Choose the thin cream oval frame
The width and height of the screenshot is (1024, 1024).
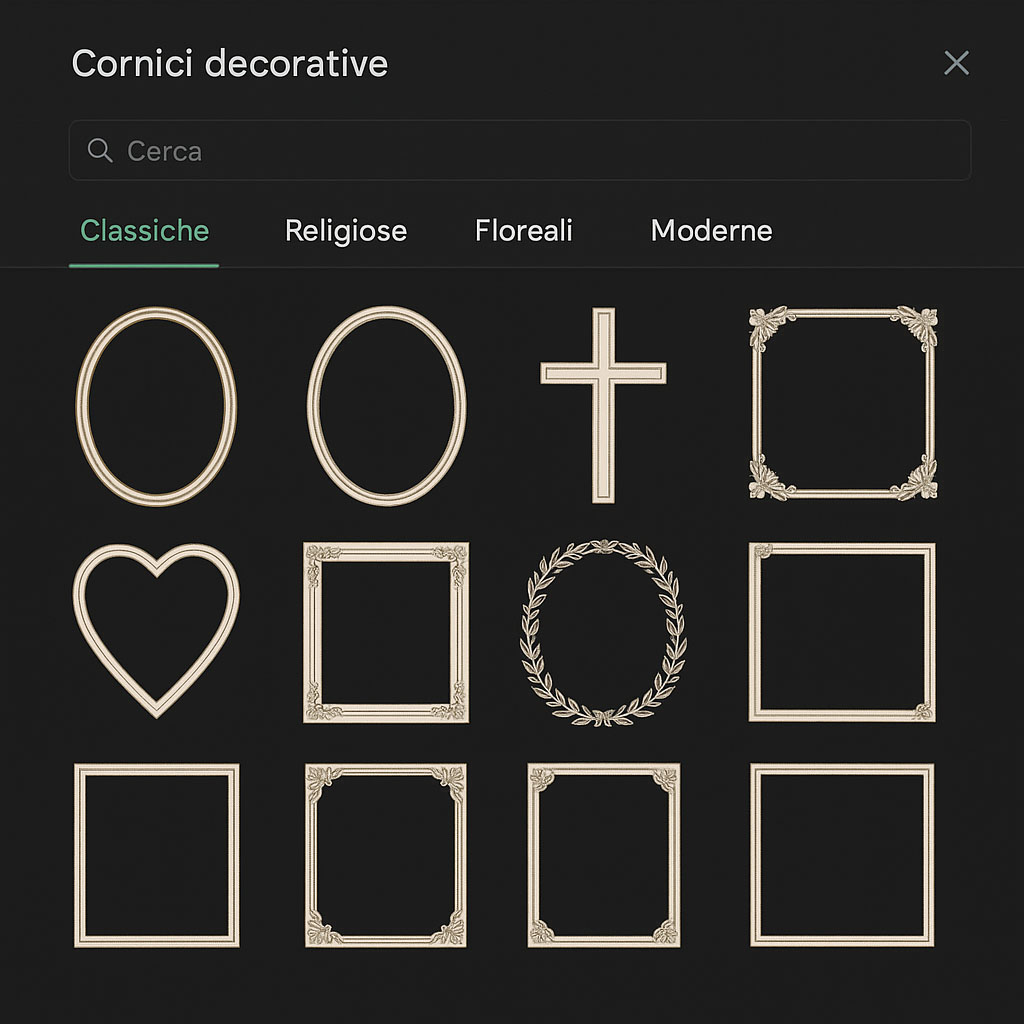point(387,406)
